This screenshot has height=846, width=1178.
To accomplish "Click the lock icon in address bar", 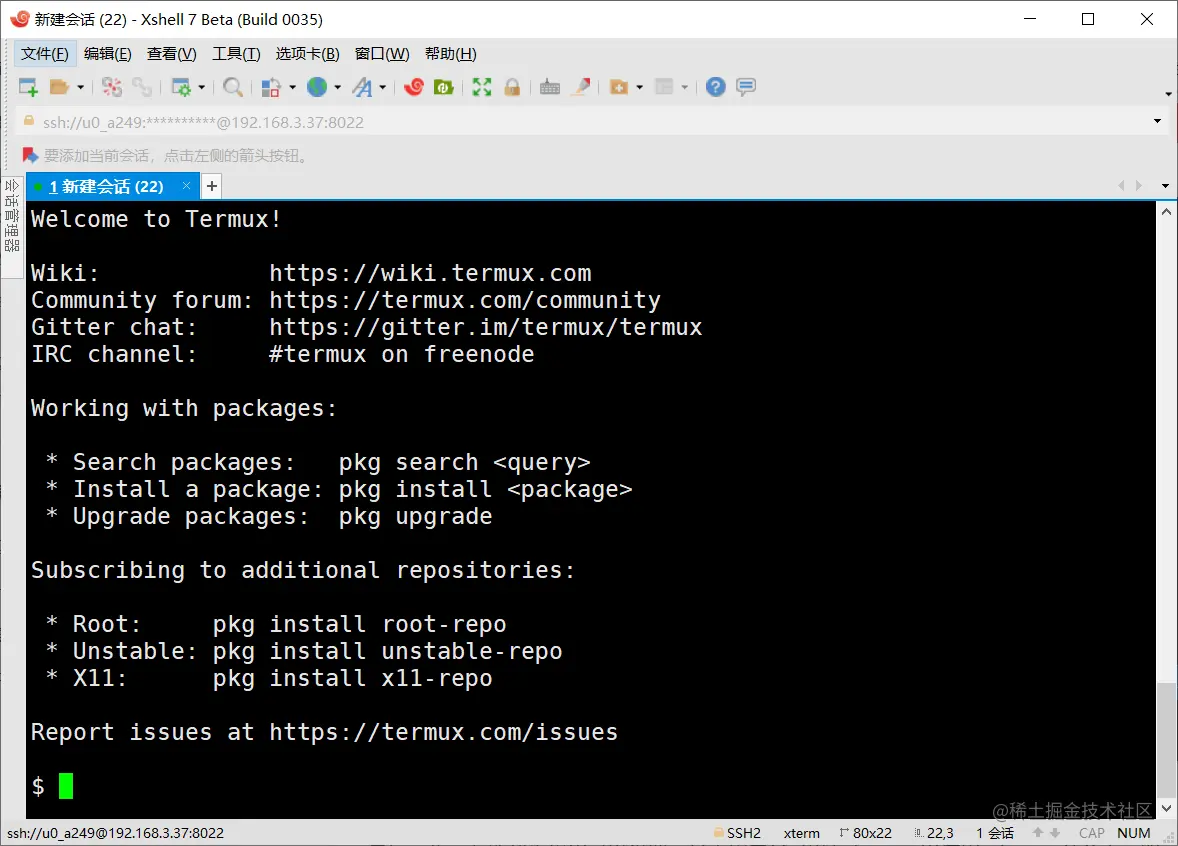I will 29,121.
